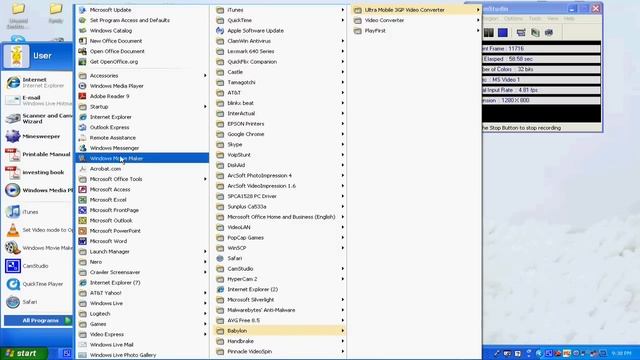
Task: Open the Help menu in CamStudio
Action: pyautogui.click(x=569, y=19)
